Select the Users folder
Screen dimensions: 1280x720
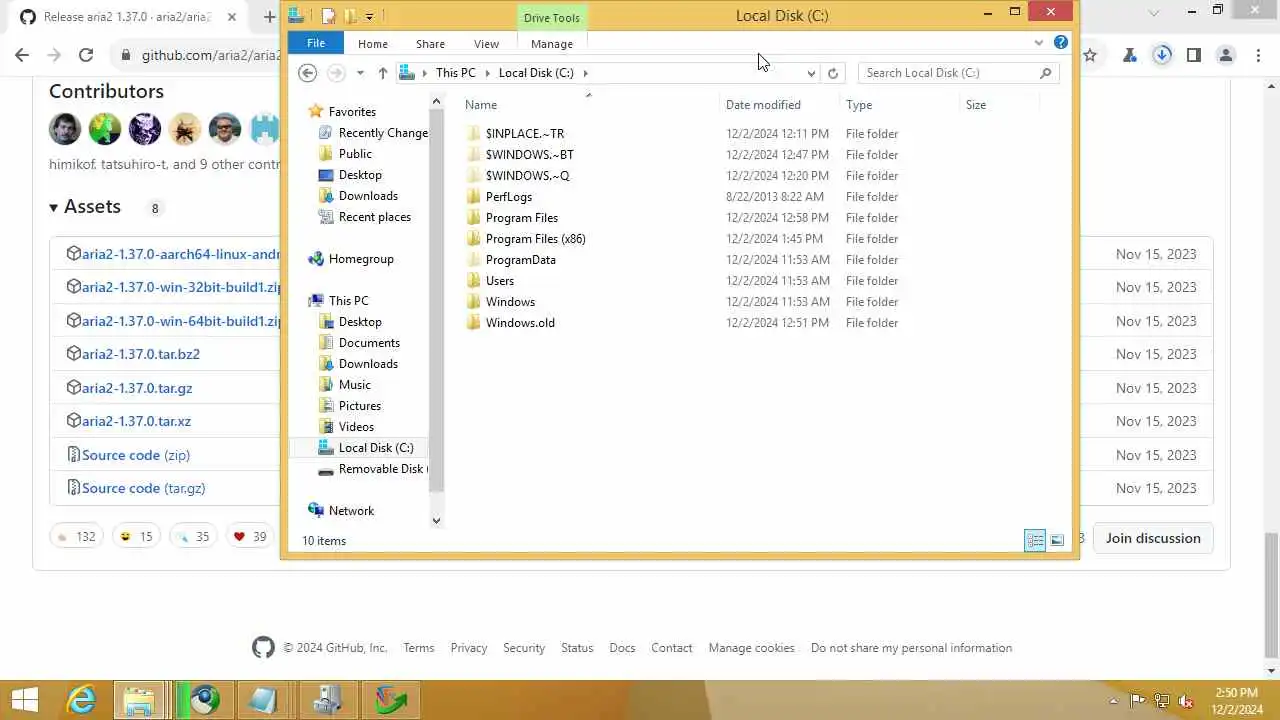[499, 281]
